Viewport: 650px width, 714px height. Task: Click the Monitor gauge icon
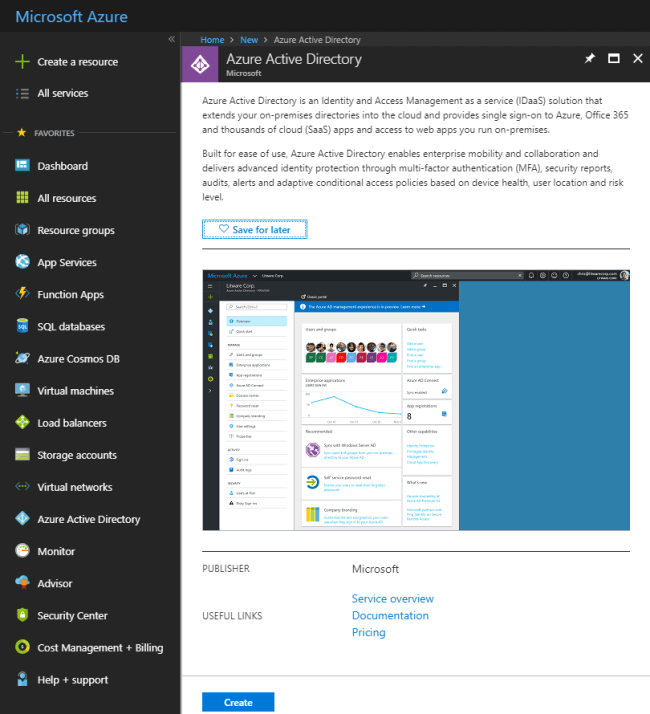pos(22,551)
